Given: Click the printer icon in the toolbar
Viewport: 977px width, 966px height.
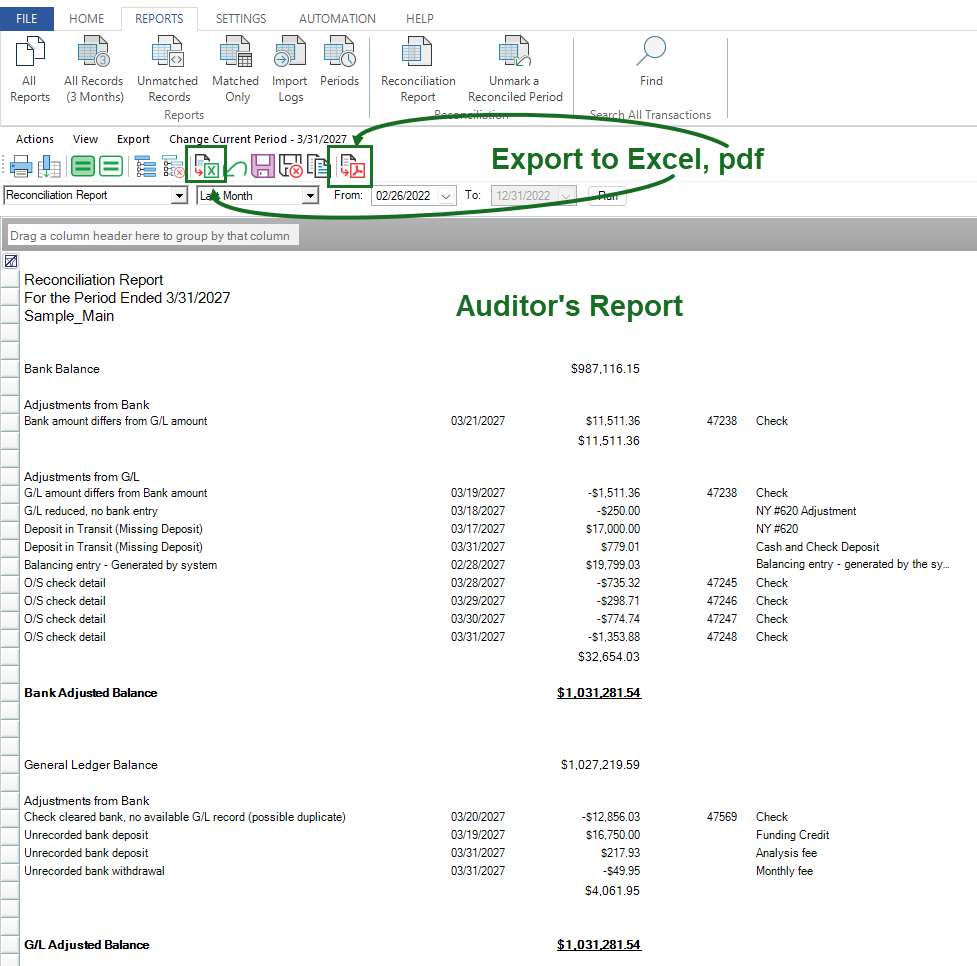Looking at the screenshot, I should (x=21, y=167).
